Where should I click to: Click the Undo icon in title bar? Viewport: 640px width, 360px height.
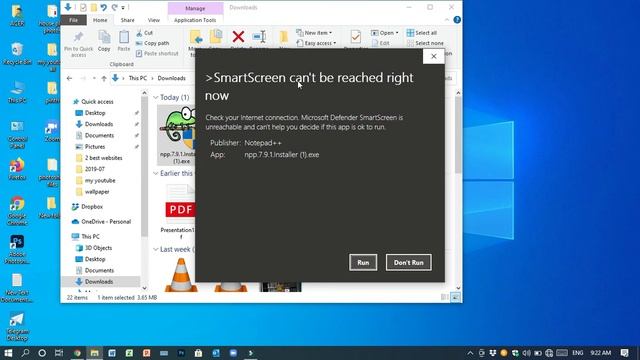point(104,7)
